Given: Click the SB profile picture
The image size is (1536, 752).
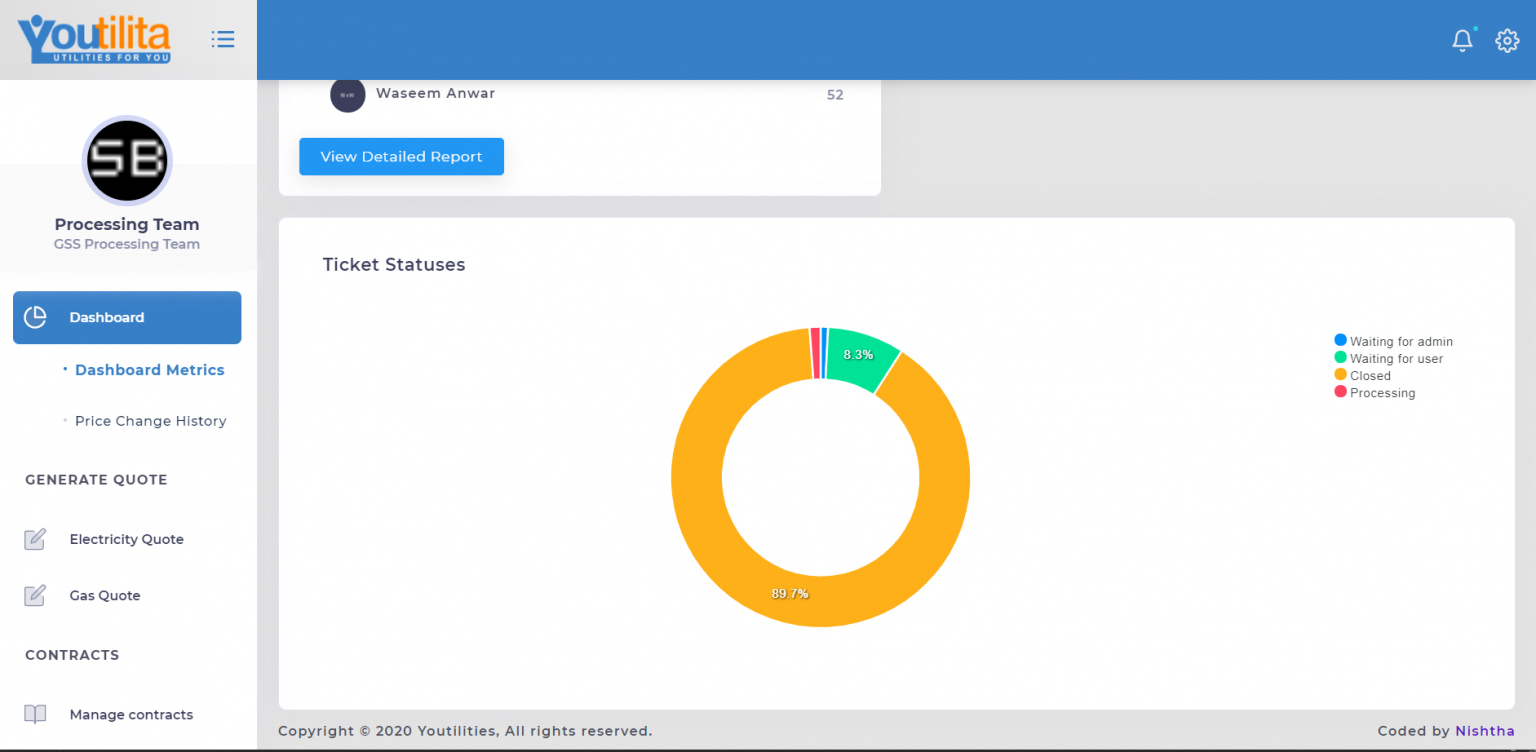Looking at the screenshot, I should pos(127,160).
